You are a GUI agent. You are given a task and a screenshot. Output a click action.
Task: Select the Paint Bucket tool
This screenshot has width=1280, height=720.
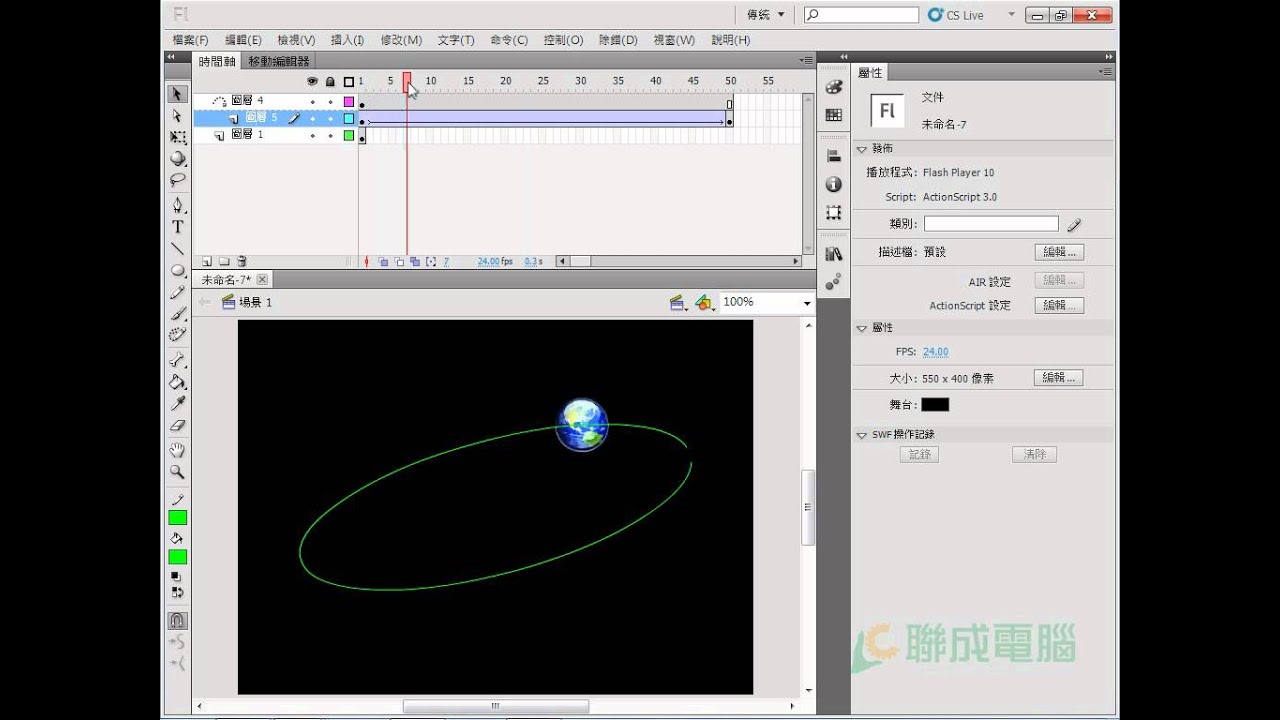pos(177,381)
